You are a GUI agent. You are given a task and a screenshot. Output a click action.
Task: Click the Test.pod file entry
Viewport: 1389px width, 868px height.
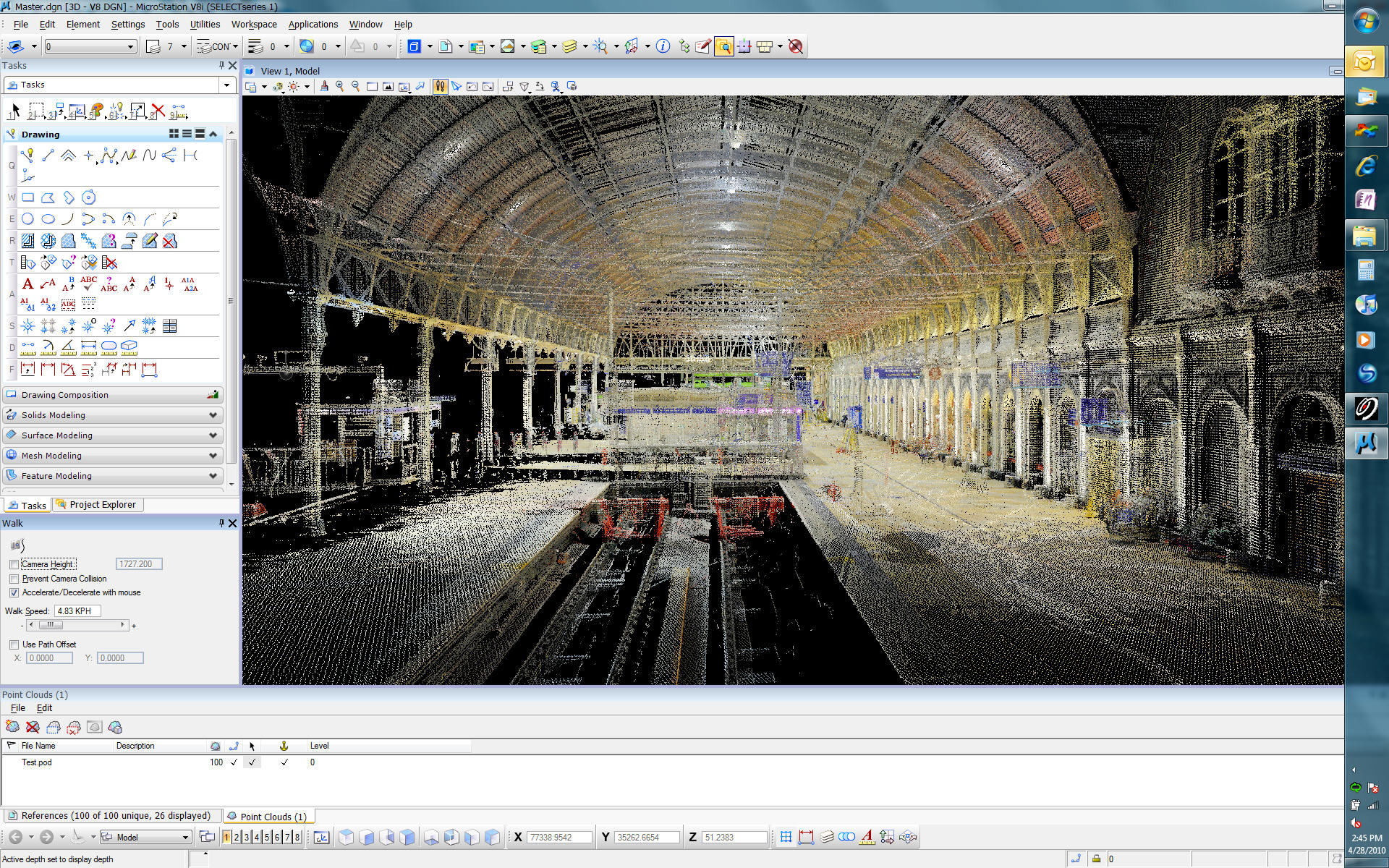(37, 762)
